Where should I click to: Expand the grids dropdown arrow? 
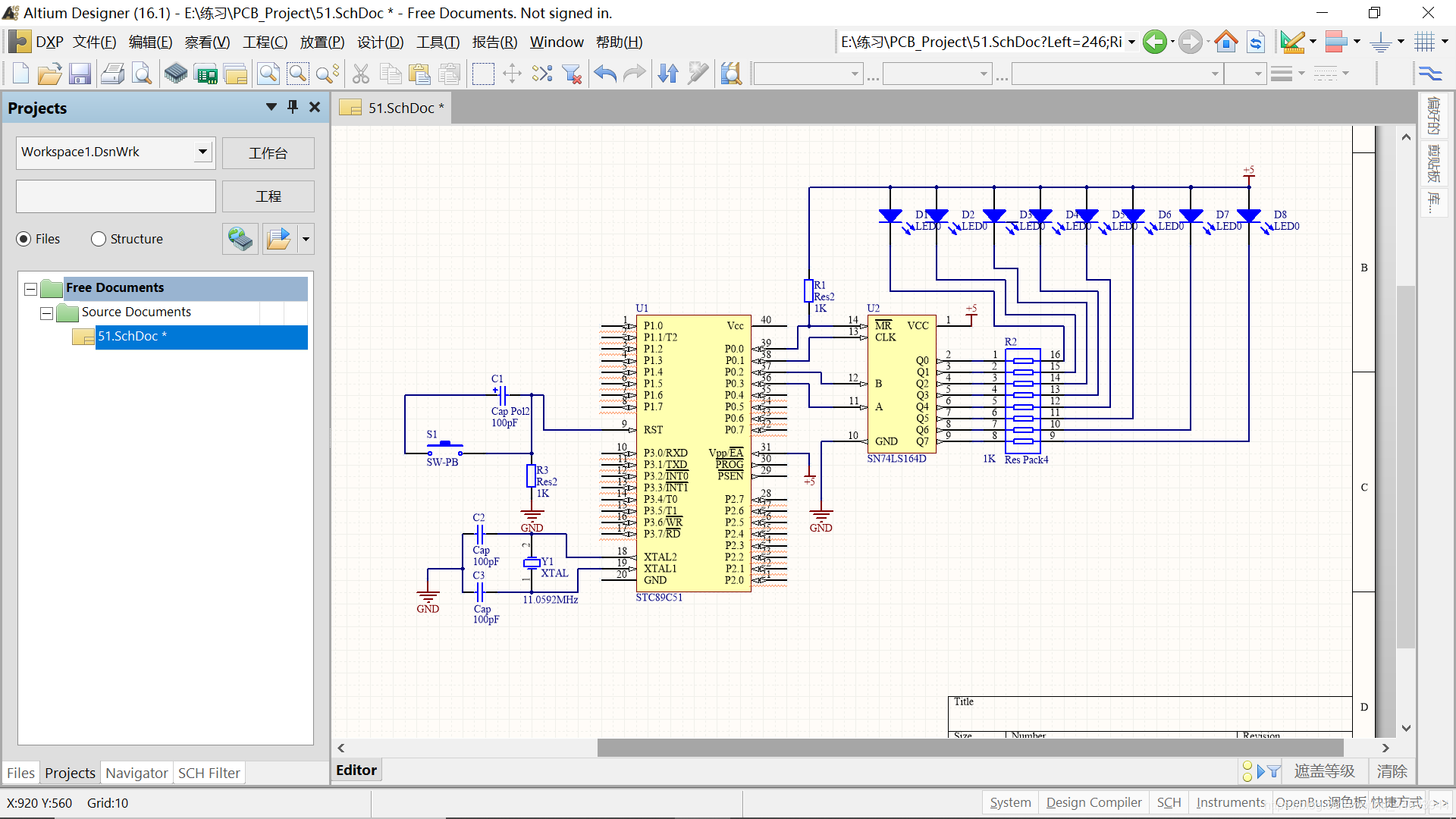tap(1445, 42)
